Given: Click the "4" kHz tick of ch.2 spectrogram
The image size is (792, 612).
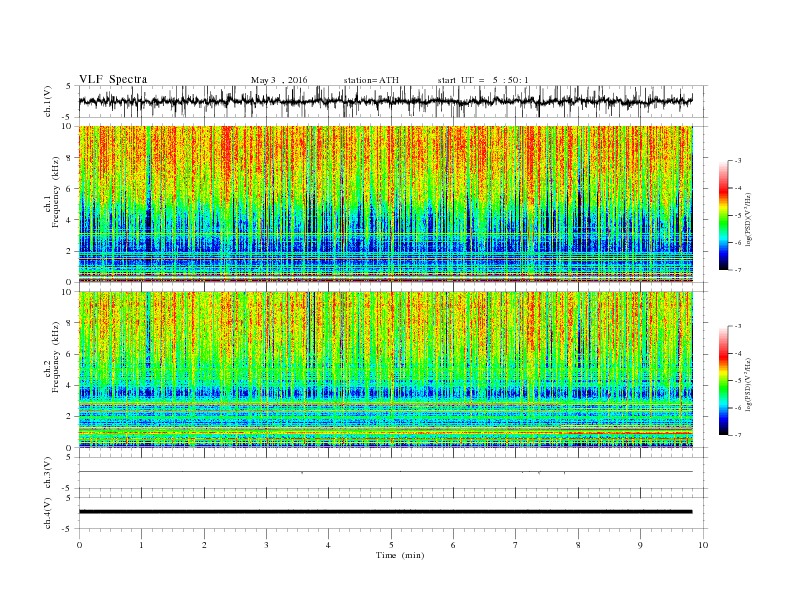Looking at the screenshot, I should point(70,385).
